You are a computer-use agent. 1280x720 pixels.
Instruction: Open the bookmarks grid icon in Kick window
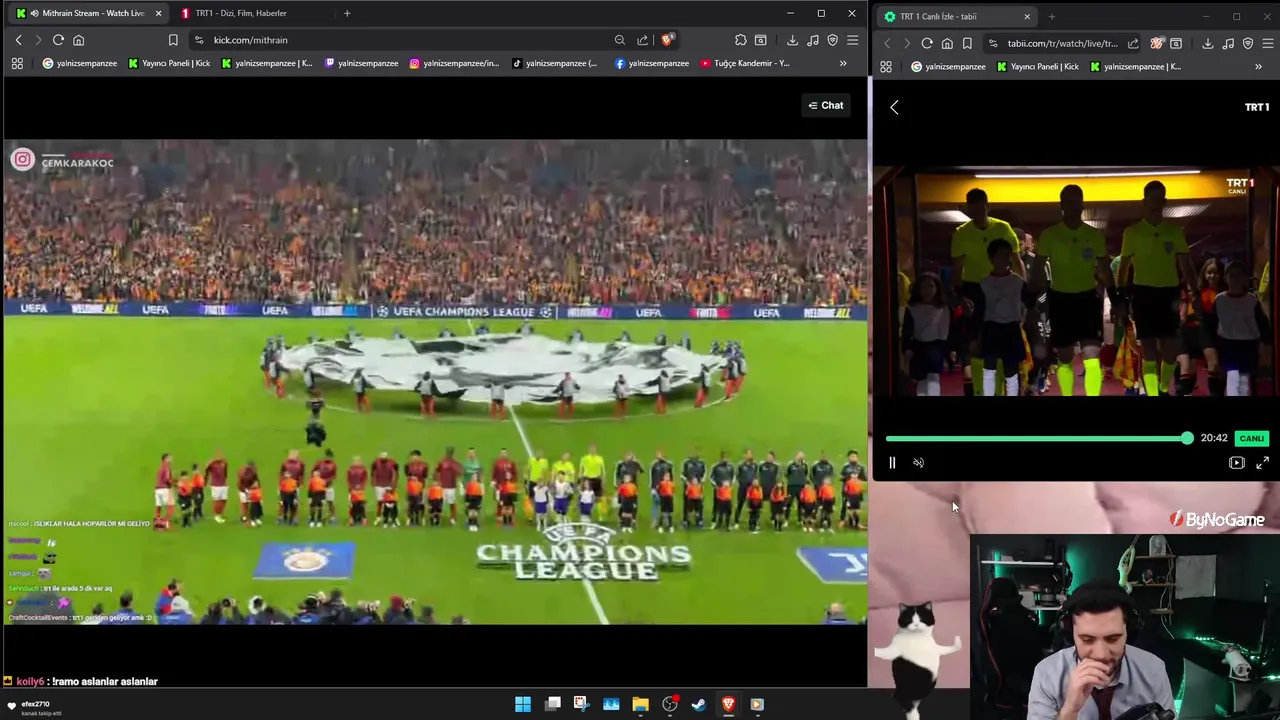click(17, 63)
